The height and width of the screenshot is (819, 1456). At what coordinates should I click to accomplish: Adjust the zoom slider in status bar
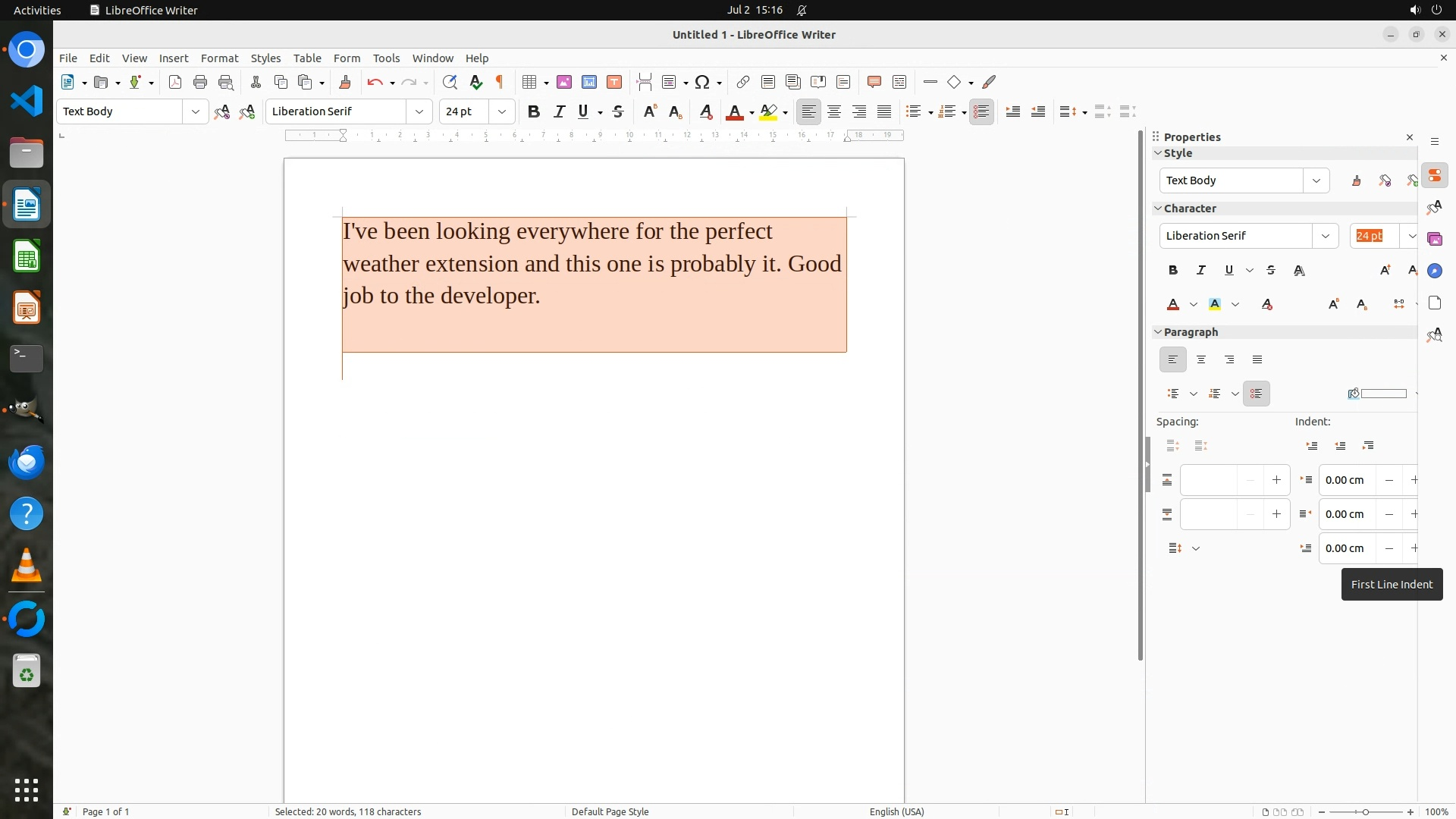[1365, 811]
